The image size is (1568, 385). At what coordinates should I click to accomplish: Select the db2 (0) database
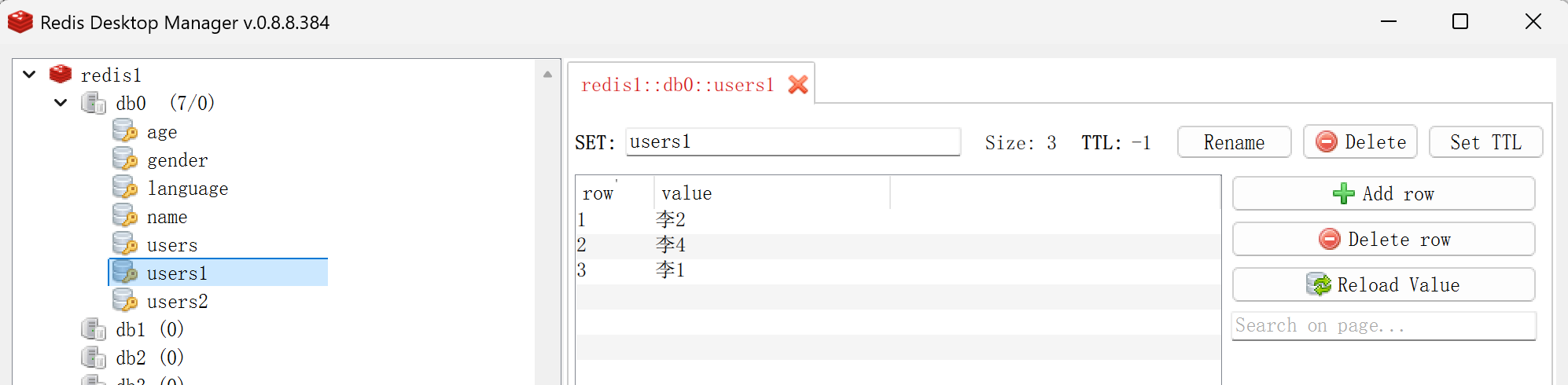point(150,357)
